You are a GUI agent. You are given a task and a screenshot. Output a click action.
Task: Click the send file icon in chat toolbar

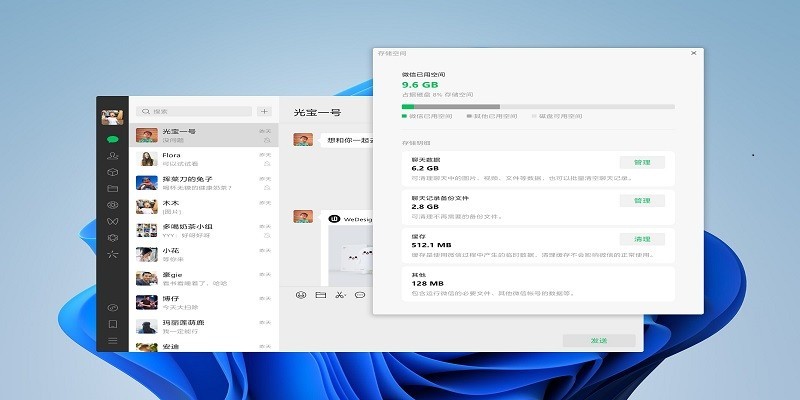tap(321, 295)
